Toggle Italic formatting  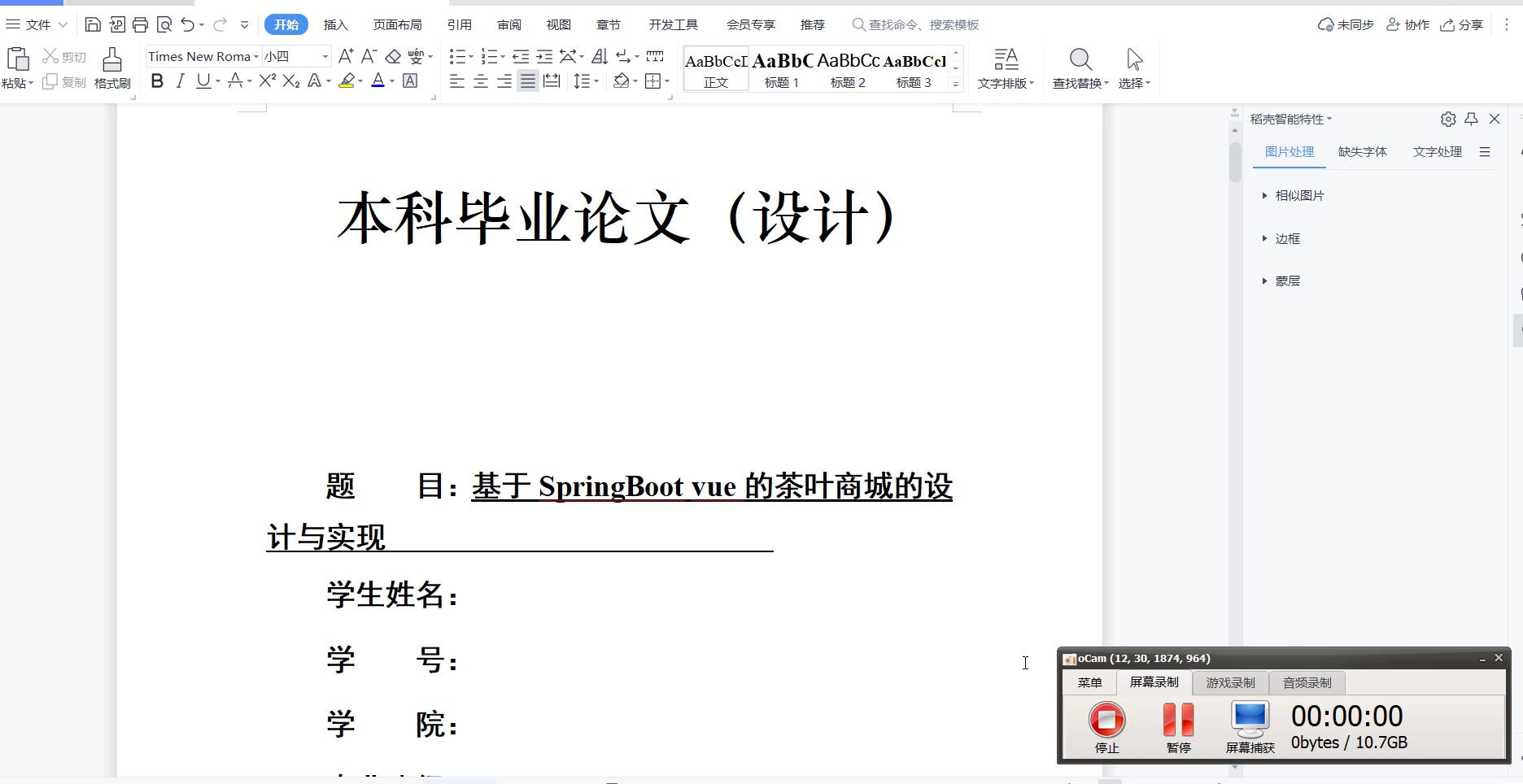tap(181, 81)
